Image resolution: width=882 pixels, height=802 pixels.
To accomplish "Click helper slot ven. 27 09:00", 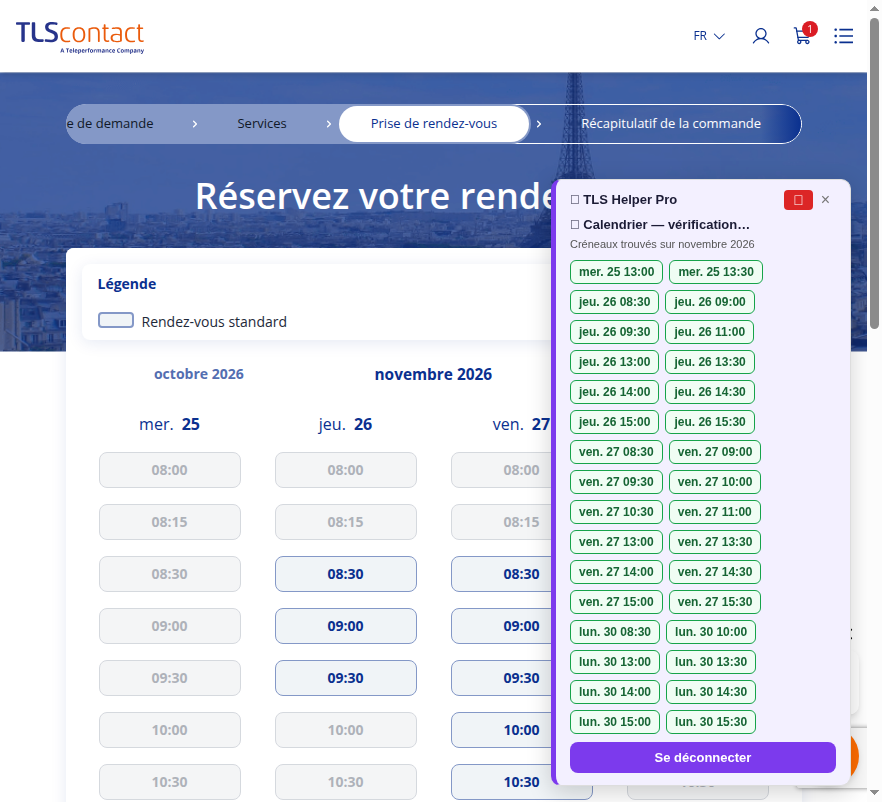I will (x=714, y=452).
